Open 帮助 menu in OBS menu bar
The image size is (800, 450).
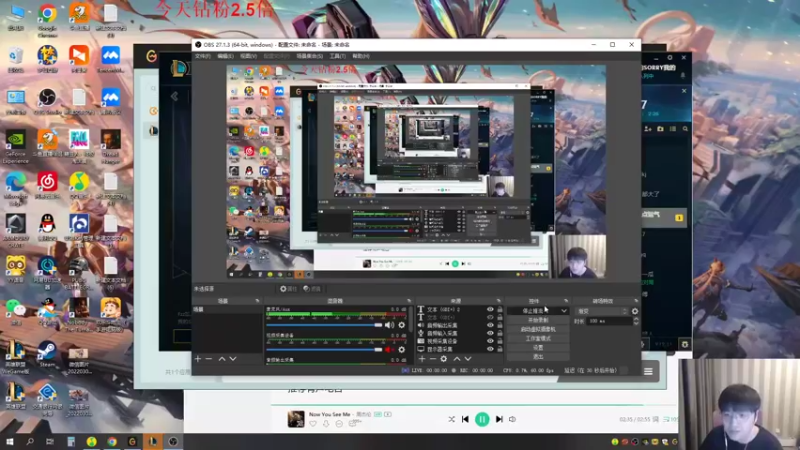[361, 56]
